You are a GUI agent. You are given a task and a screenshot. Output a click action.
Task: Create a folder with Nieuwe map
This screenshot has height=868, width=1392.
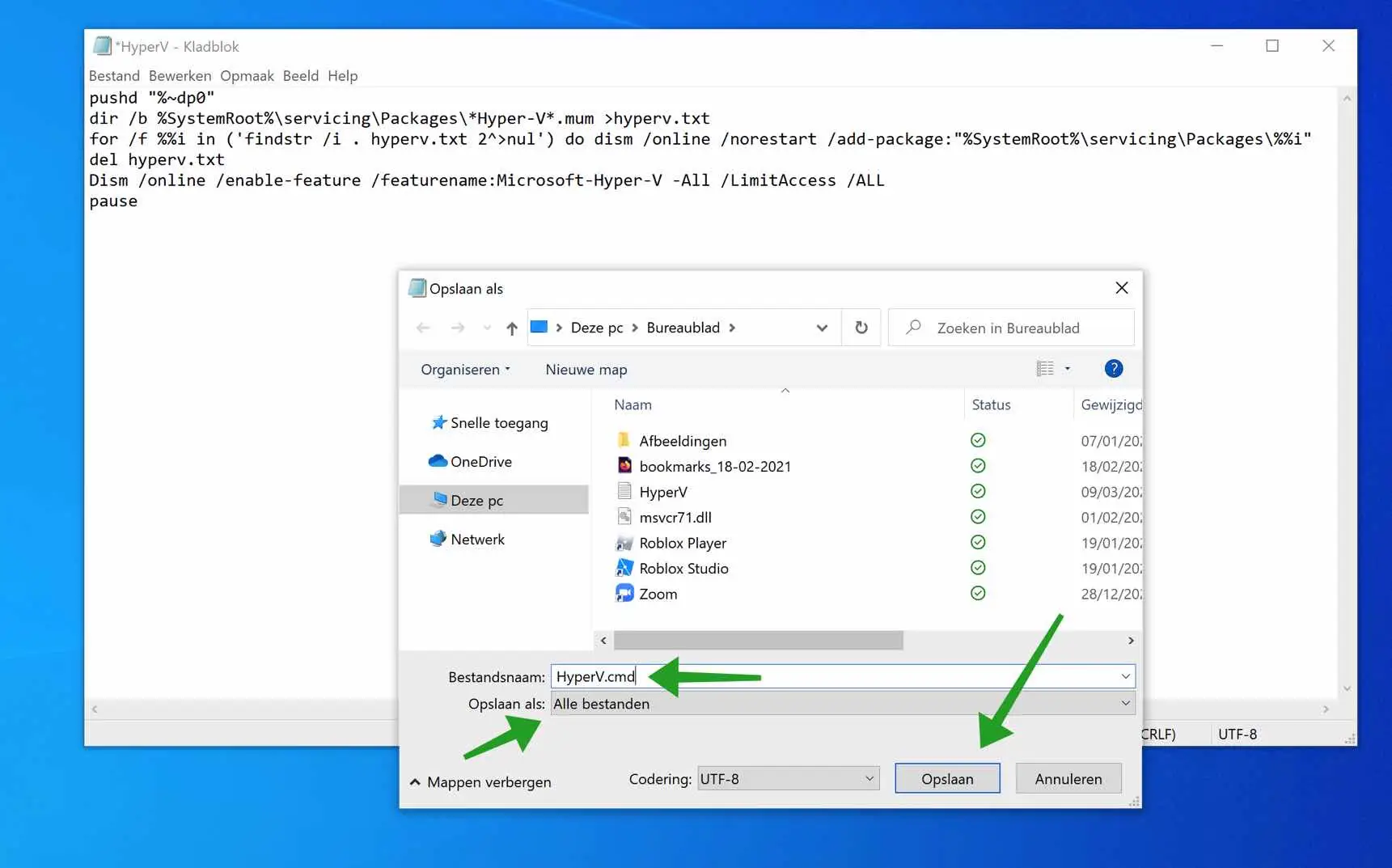tap(586, 370)
